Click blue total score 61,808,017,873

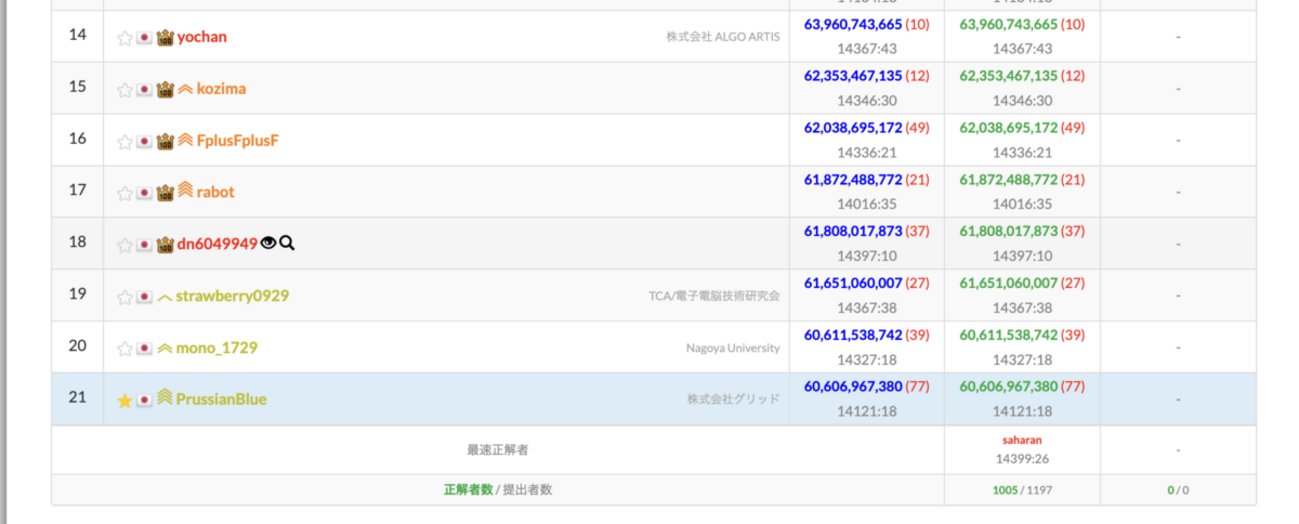click(853, 231)
